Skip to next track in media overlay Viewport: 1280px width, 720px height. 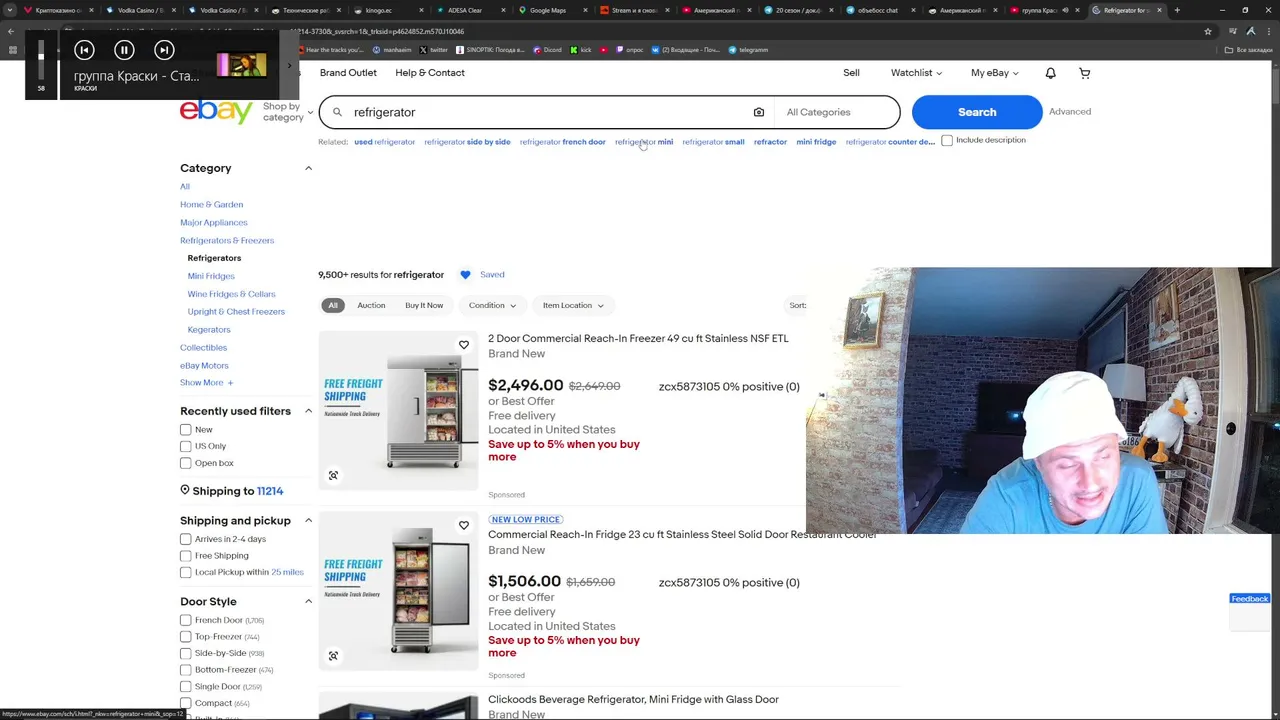(164, 50)
